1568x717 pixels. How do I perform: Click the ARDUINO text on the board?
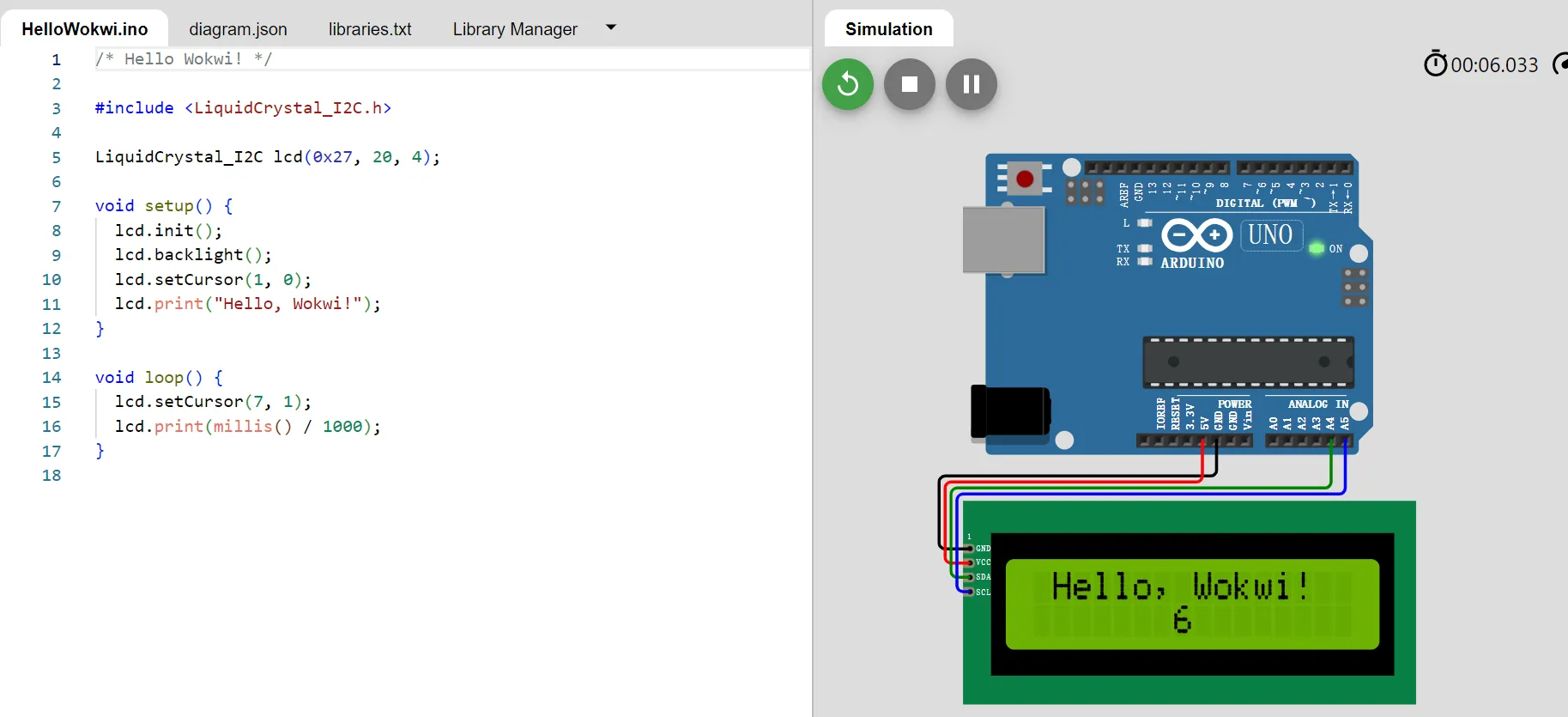click(x=1192, y=263)
